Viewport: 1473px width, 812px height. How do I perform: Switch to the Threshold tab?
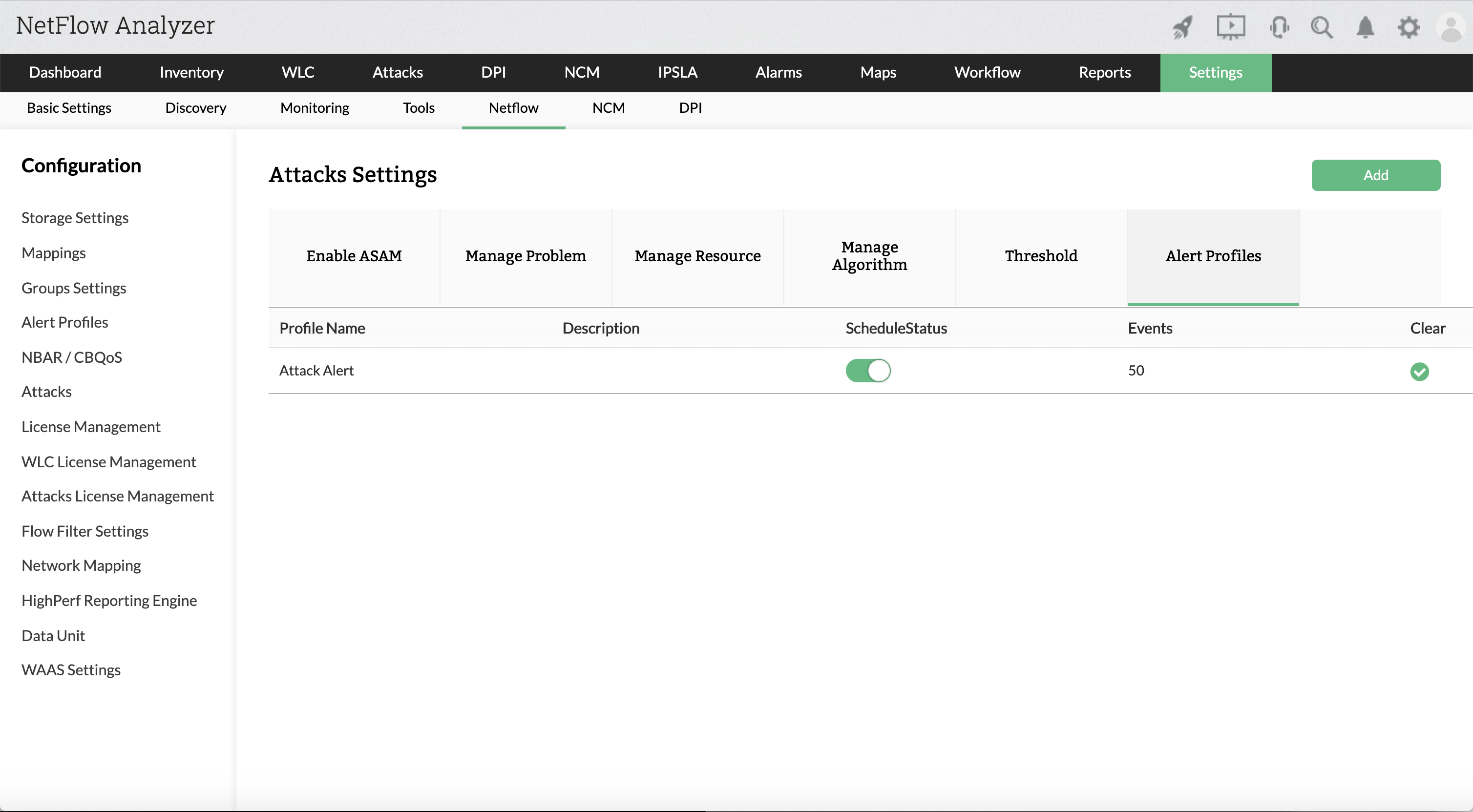pos(1041,256)
